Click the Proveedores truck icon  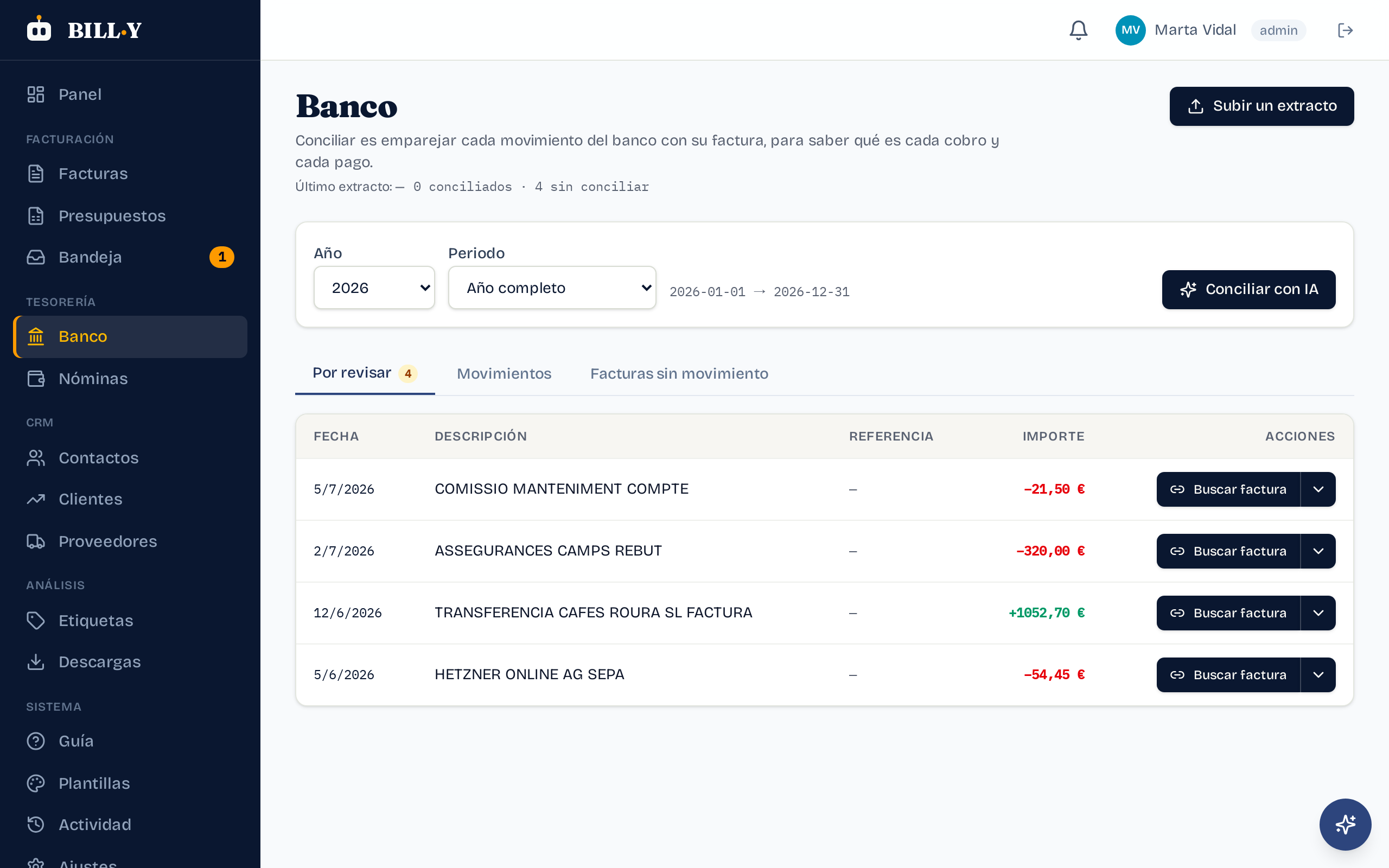coord(36,541)
